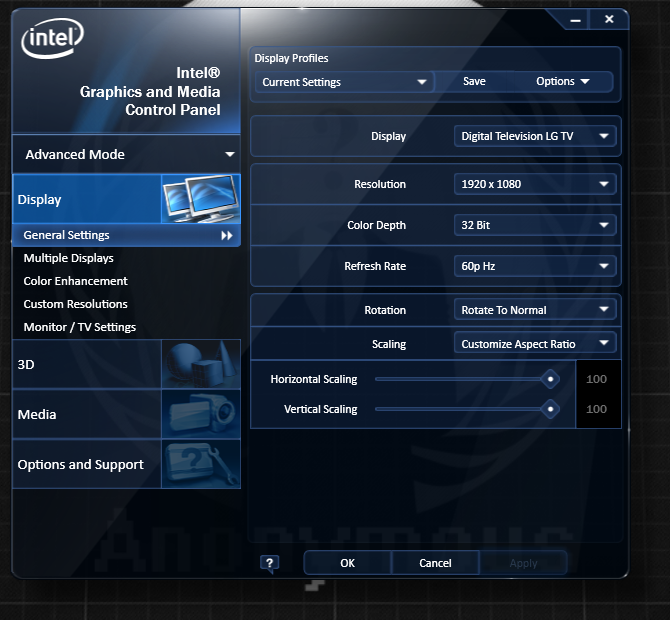Open Multiple Displays settings
Image resolution: width=670 pixels, height=620 pixels.
tap(69, 258)
